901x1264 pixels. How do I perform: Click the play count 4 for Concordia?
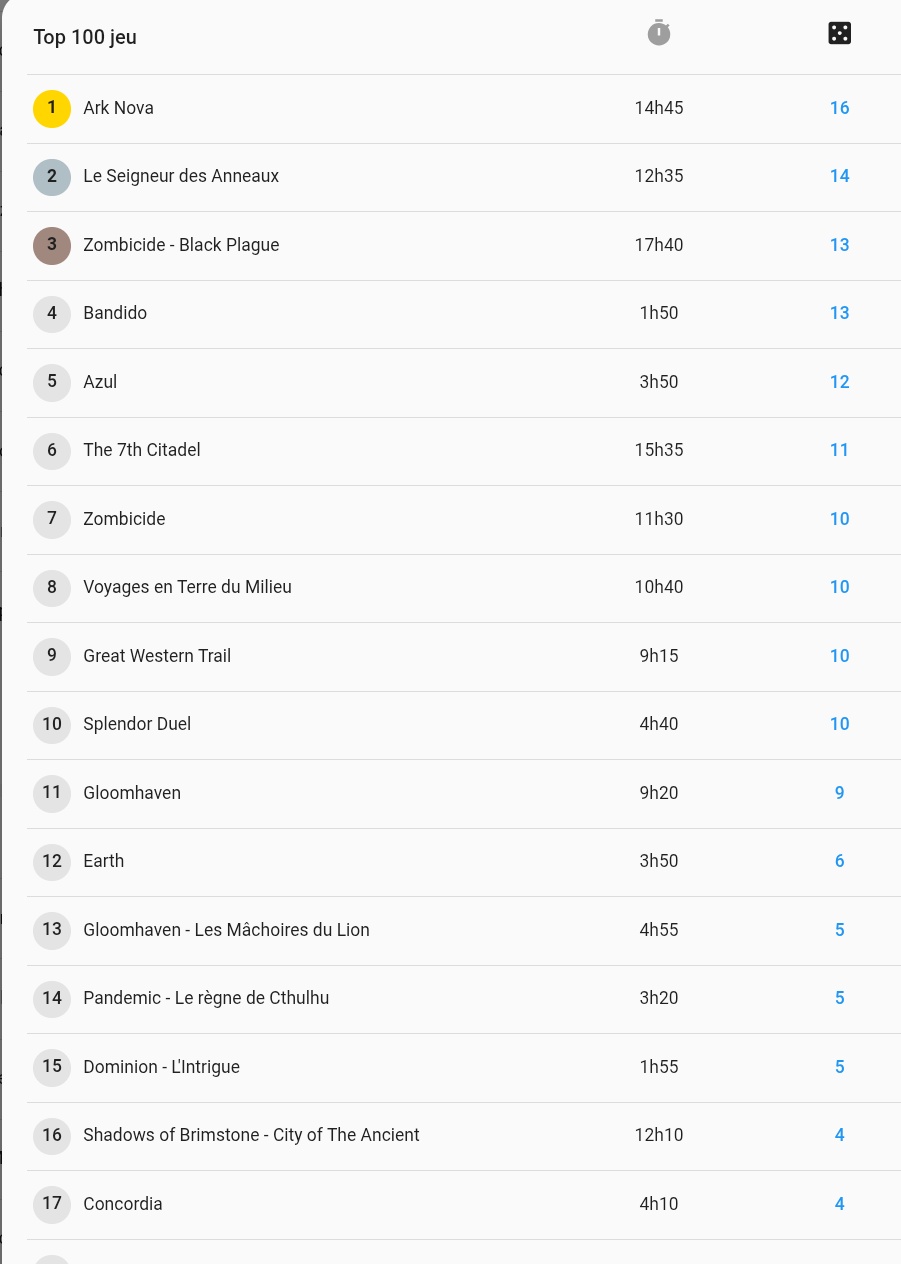pos(839,1204)
